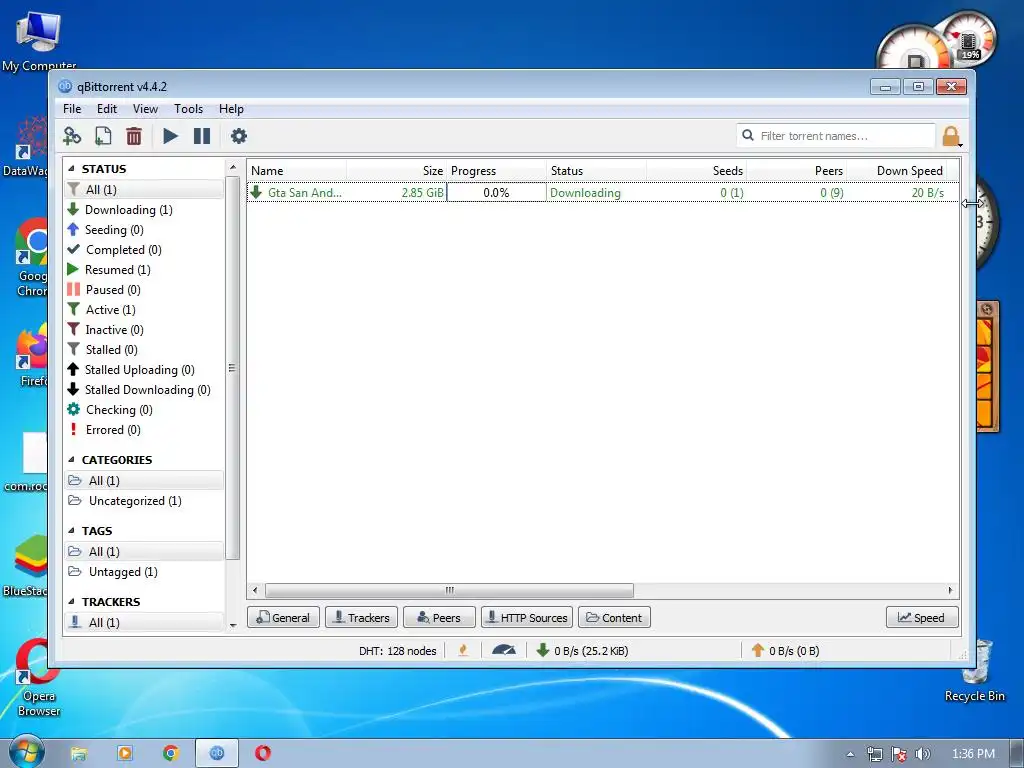The width and height of the screenshot is (1024, 768).
Task: Click the search magnifier icon in filter box
Action: 748,135
